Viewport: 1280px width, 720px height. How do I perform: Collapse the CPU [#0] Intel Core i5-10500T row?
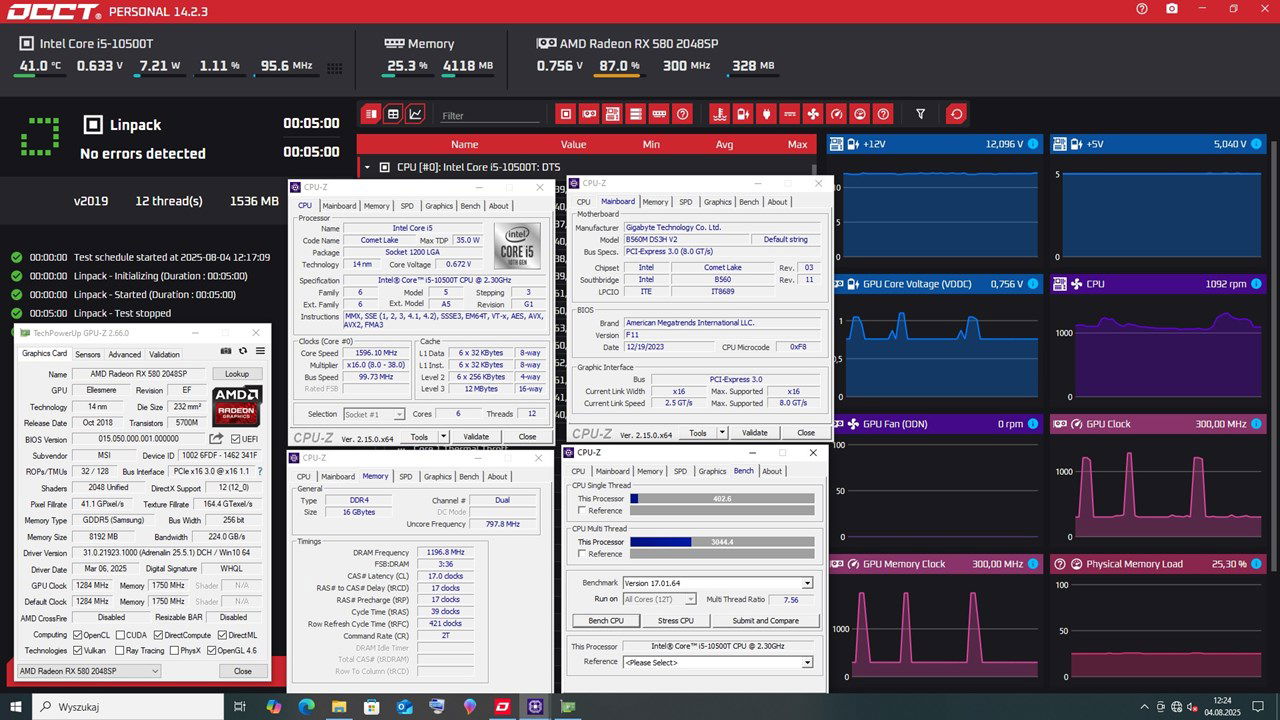pos(367,167)
